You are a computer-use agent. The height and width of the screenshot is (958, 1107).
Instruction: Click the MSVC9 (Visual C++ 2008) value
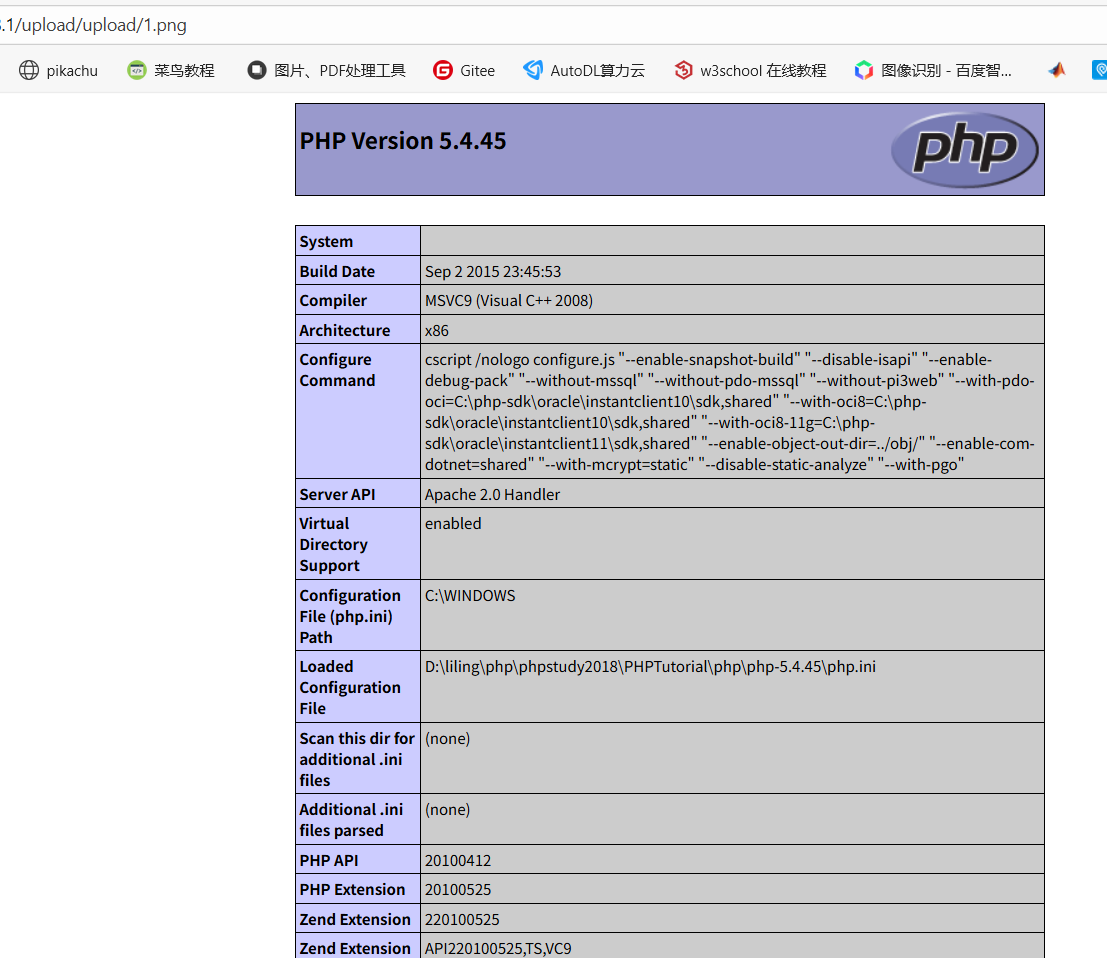tap(509, 301)
